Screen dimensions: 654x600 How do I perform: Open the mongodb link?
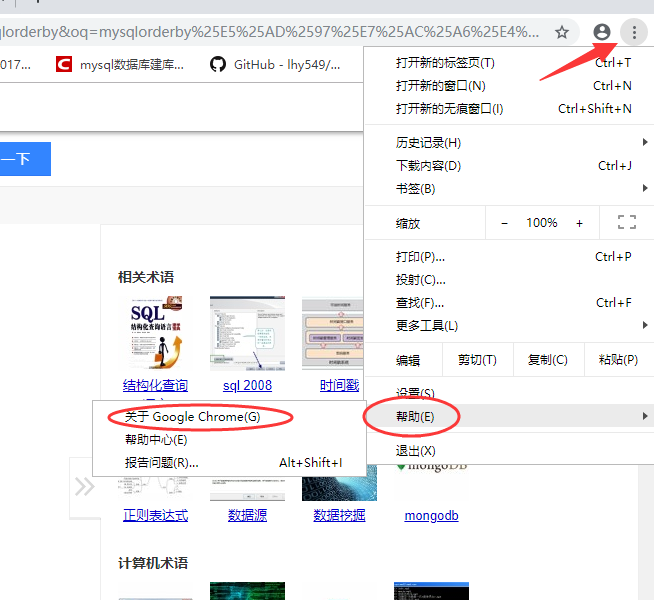pyautogui.click(x=431, y=516)
